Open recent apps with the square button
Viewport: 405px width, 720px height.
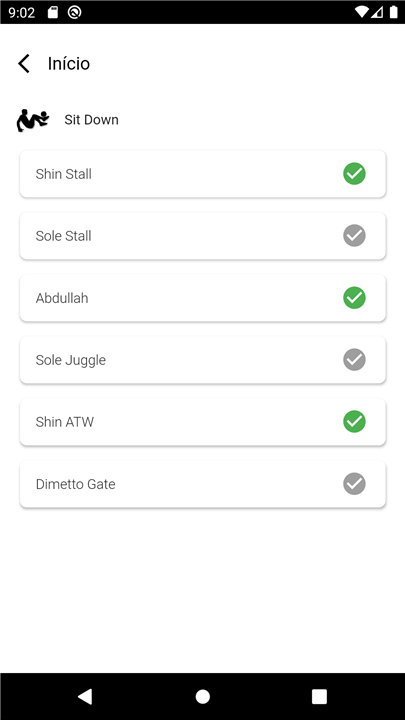[319, 697]
